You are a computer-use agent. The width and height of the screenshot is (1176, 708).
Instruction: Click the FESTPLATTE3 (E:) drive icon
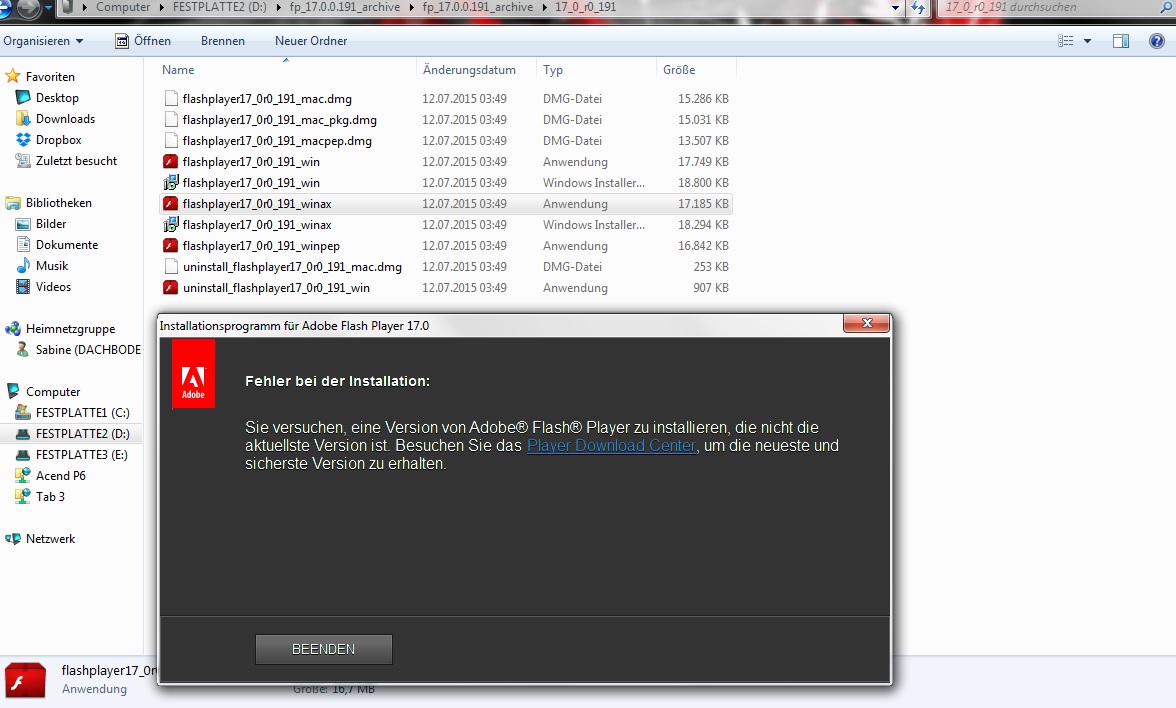[23, 454]
